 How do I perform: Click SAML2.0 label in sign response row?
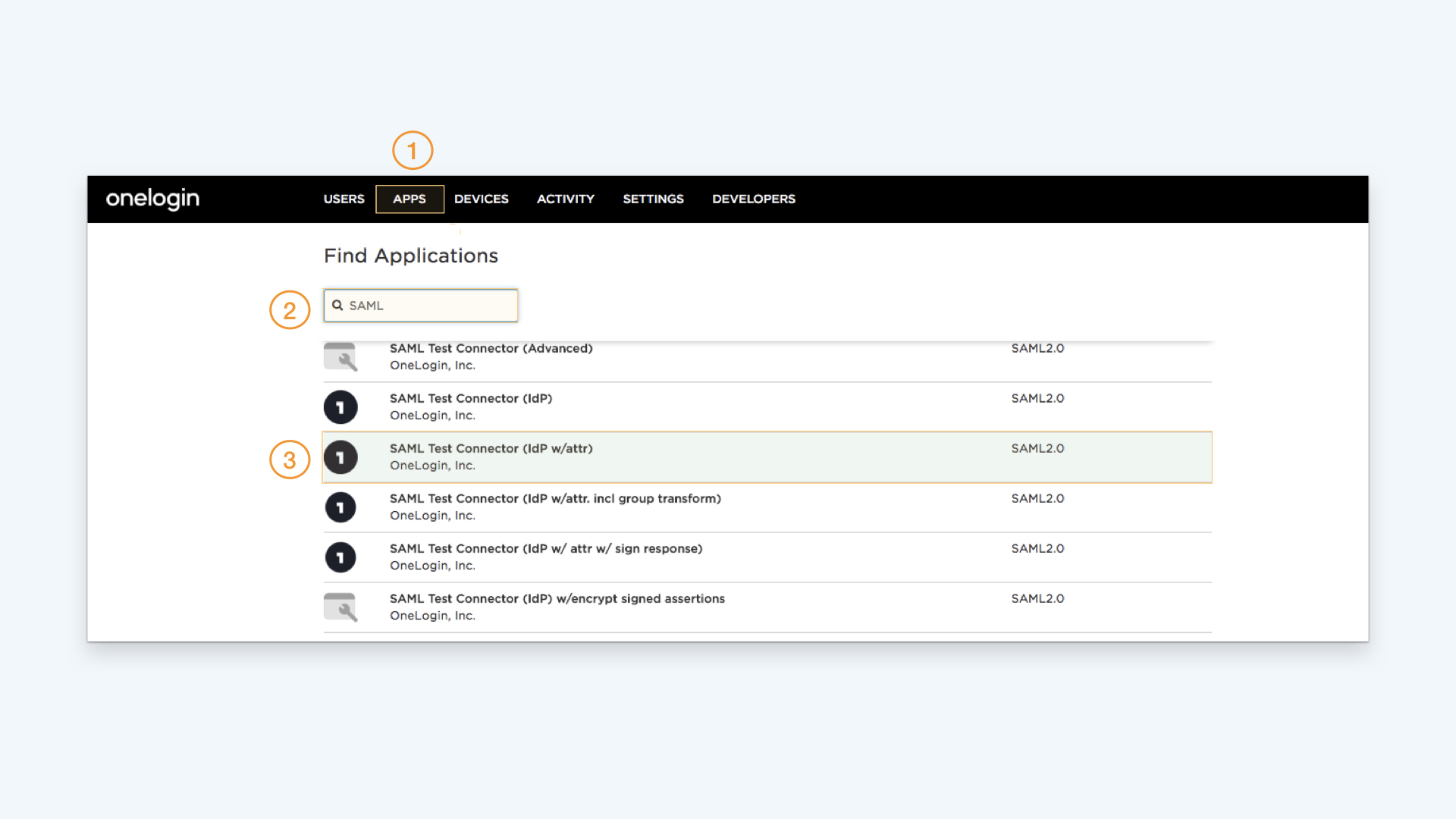(1037, 548)
